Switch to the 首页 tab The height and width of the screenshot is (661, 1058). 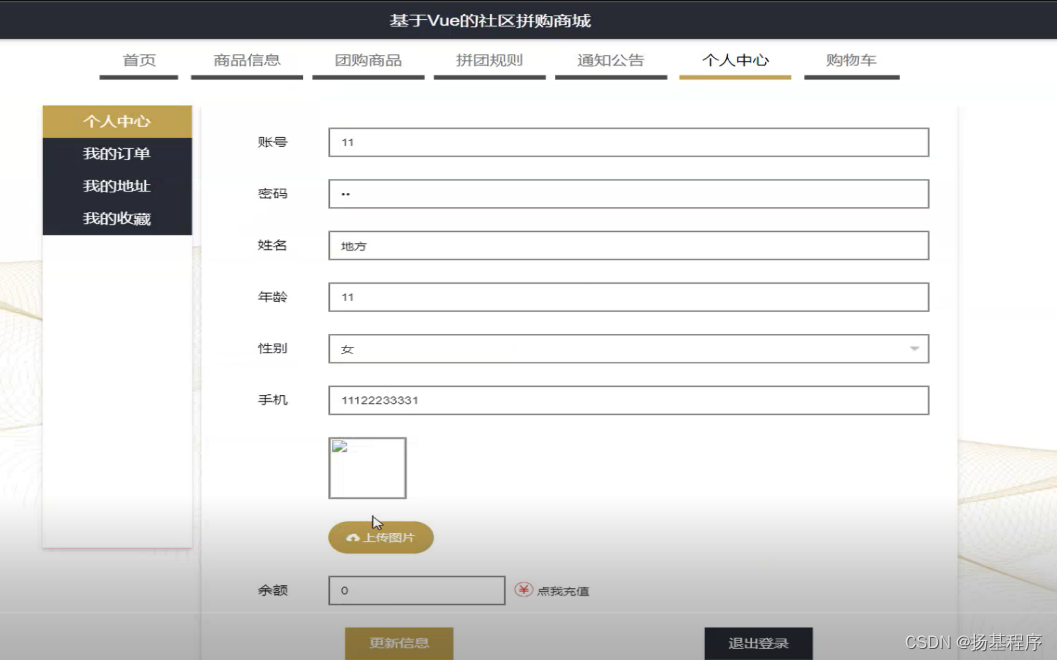tap(138, 59)
